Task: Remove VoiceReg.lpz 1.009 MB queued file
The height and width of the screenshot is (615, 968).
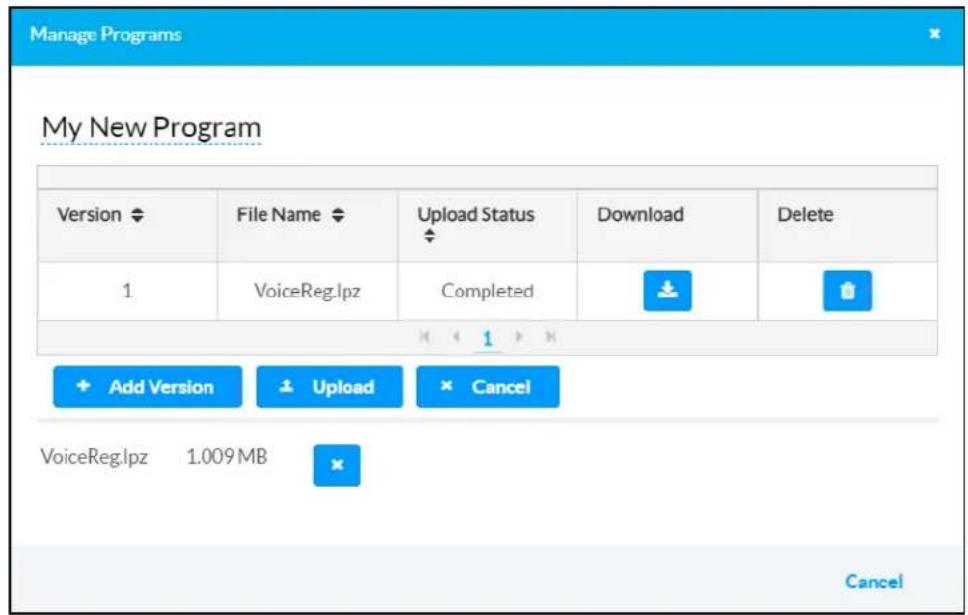Action: [336, 465]
